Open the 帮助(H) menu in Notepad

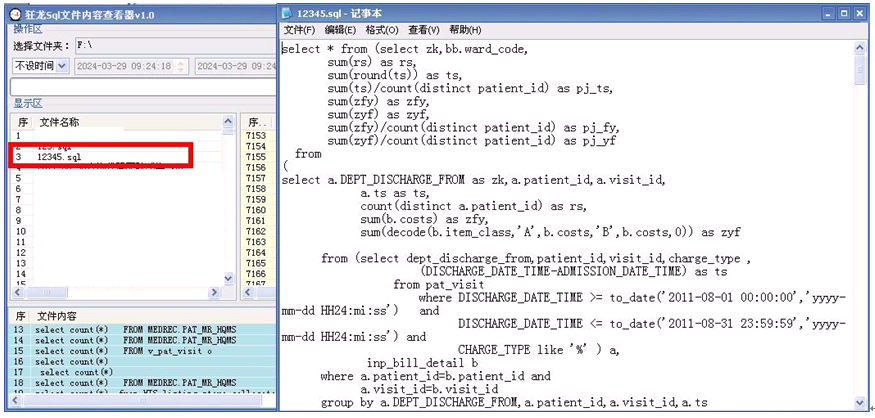pos(465,30)
